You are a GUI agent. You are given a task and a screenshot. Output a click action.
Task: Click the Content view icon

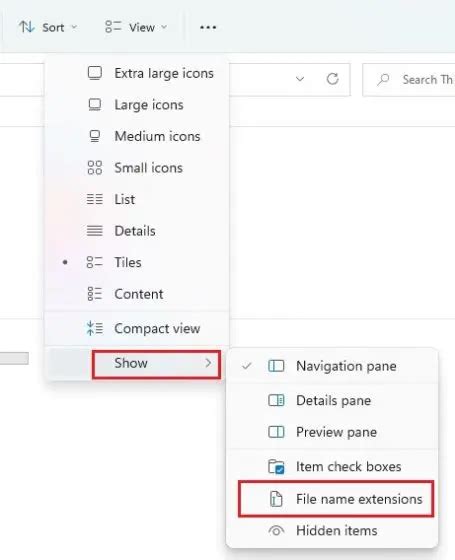coord(95,294)
